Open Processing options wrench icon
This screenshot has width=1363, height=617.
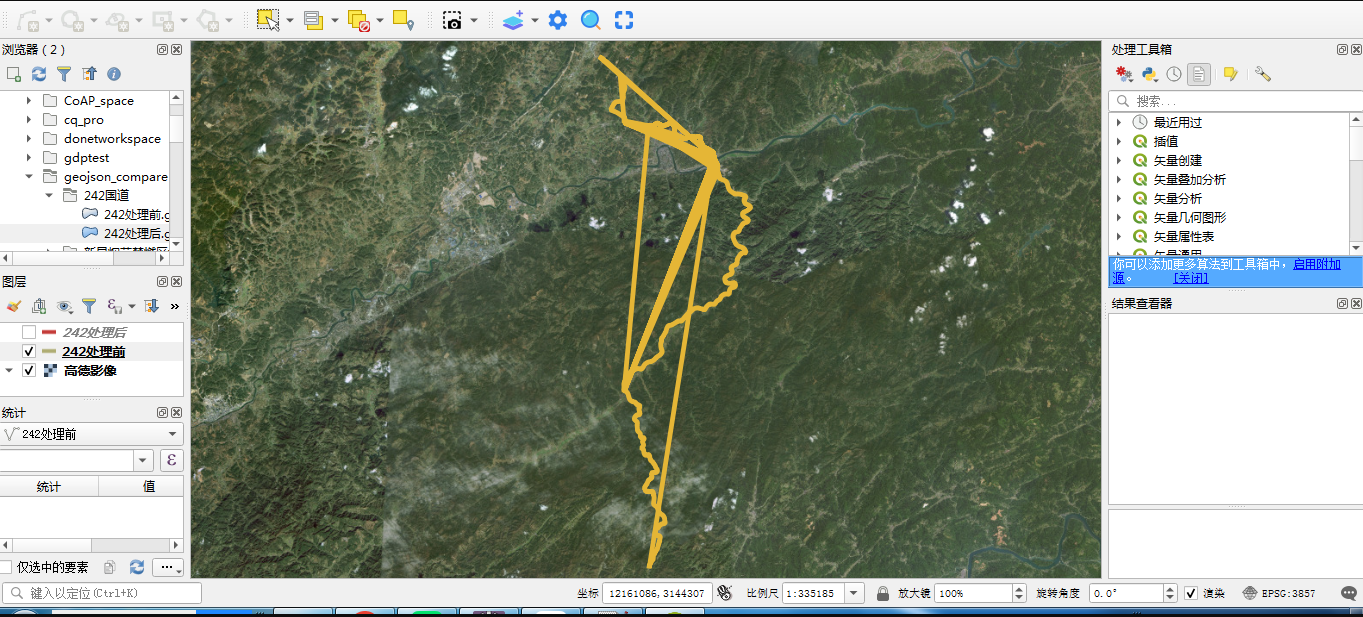[1263, 74]
